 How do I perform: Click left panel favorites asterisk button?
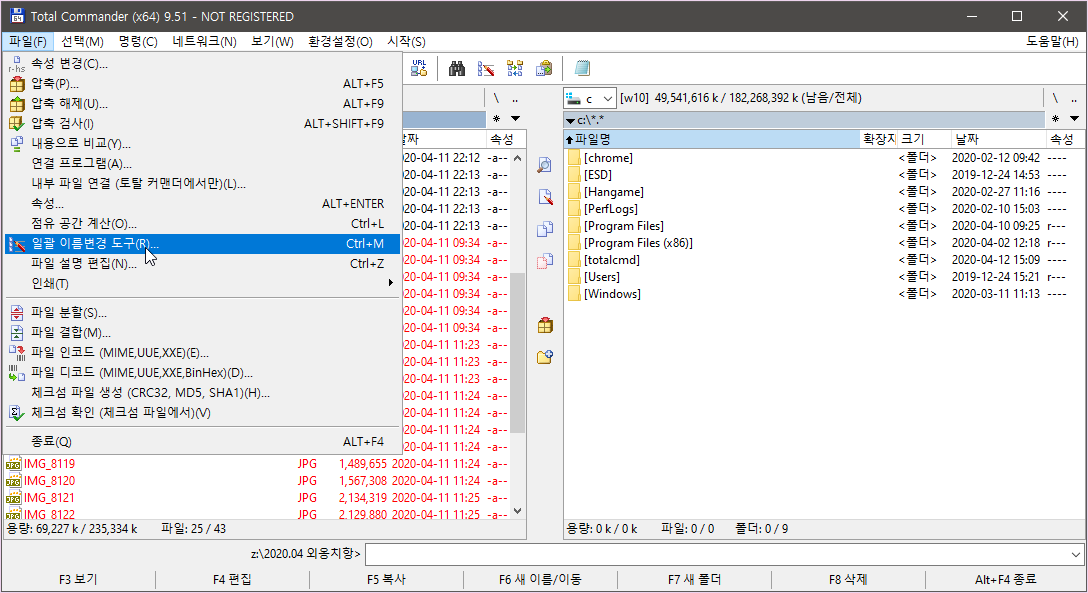496,119
